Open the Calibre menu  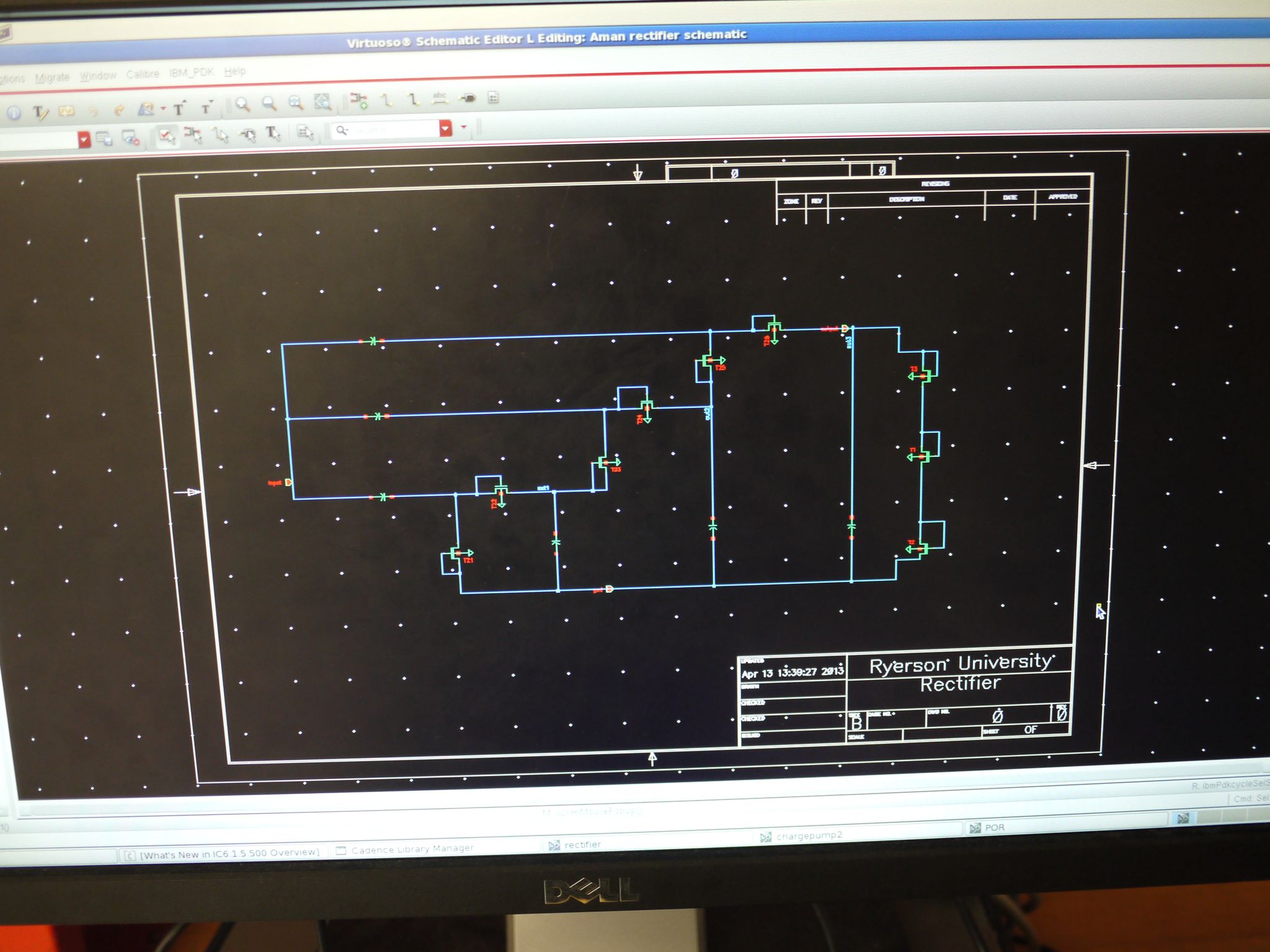point(143,74)
